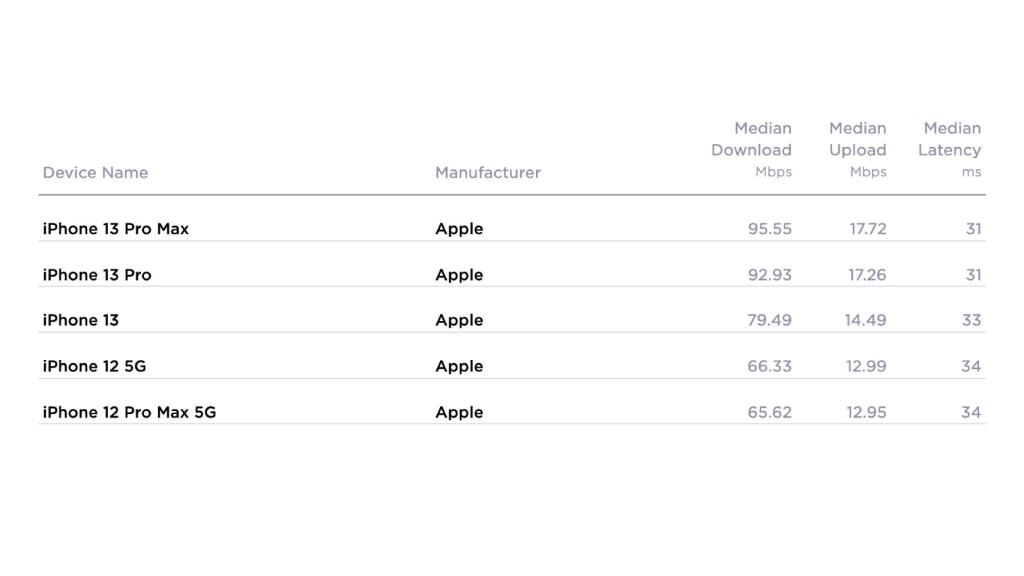Click the 65.62 download speed value

coord(769,412)
